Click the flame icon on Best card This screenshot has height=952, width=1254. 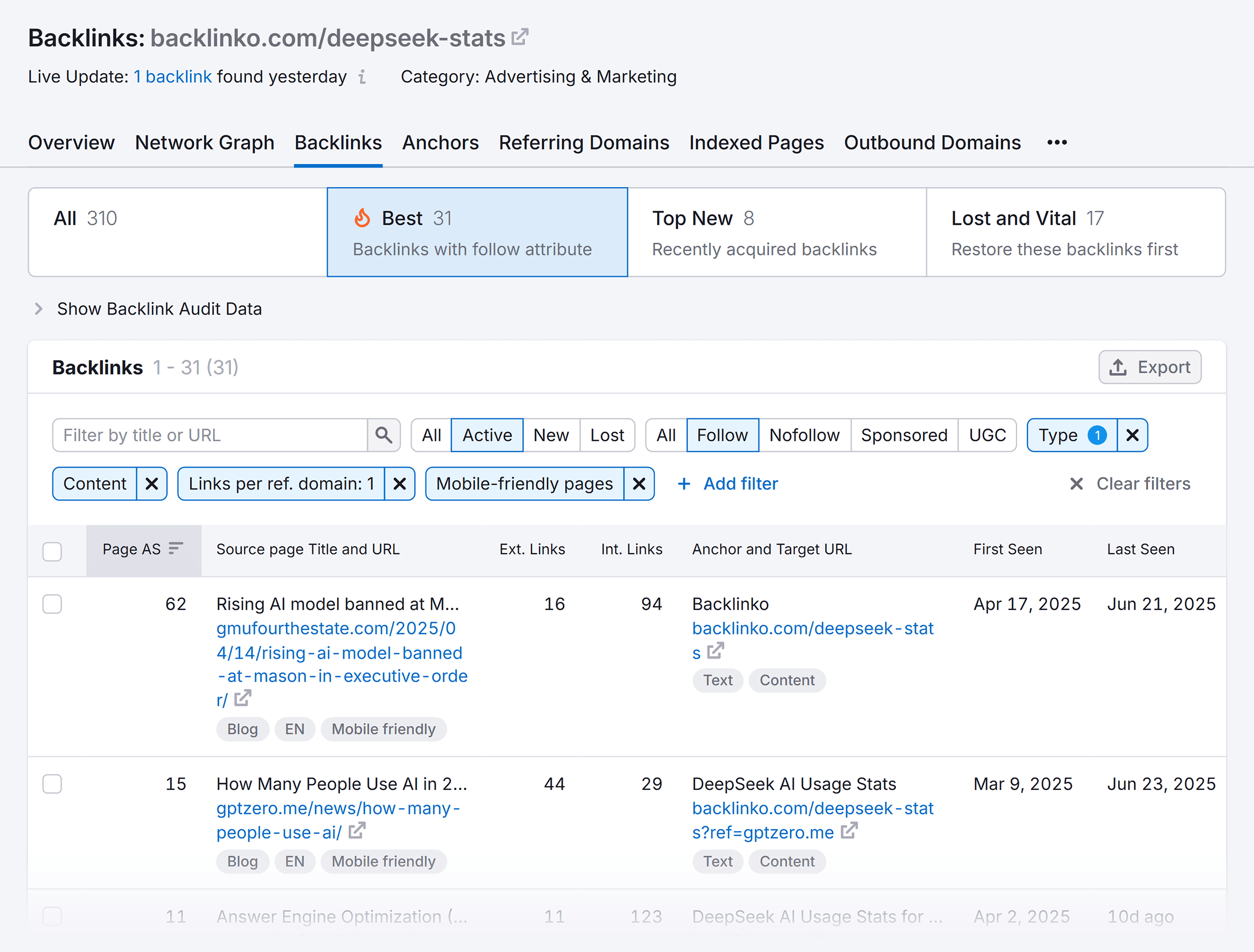click(362, 218)
